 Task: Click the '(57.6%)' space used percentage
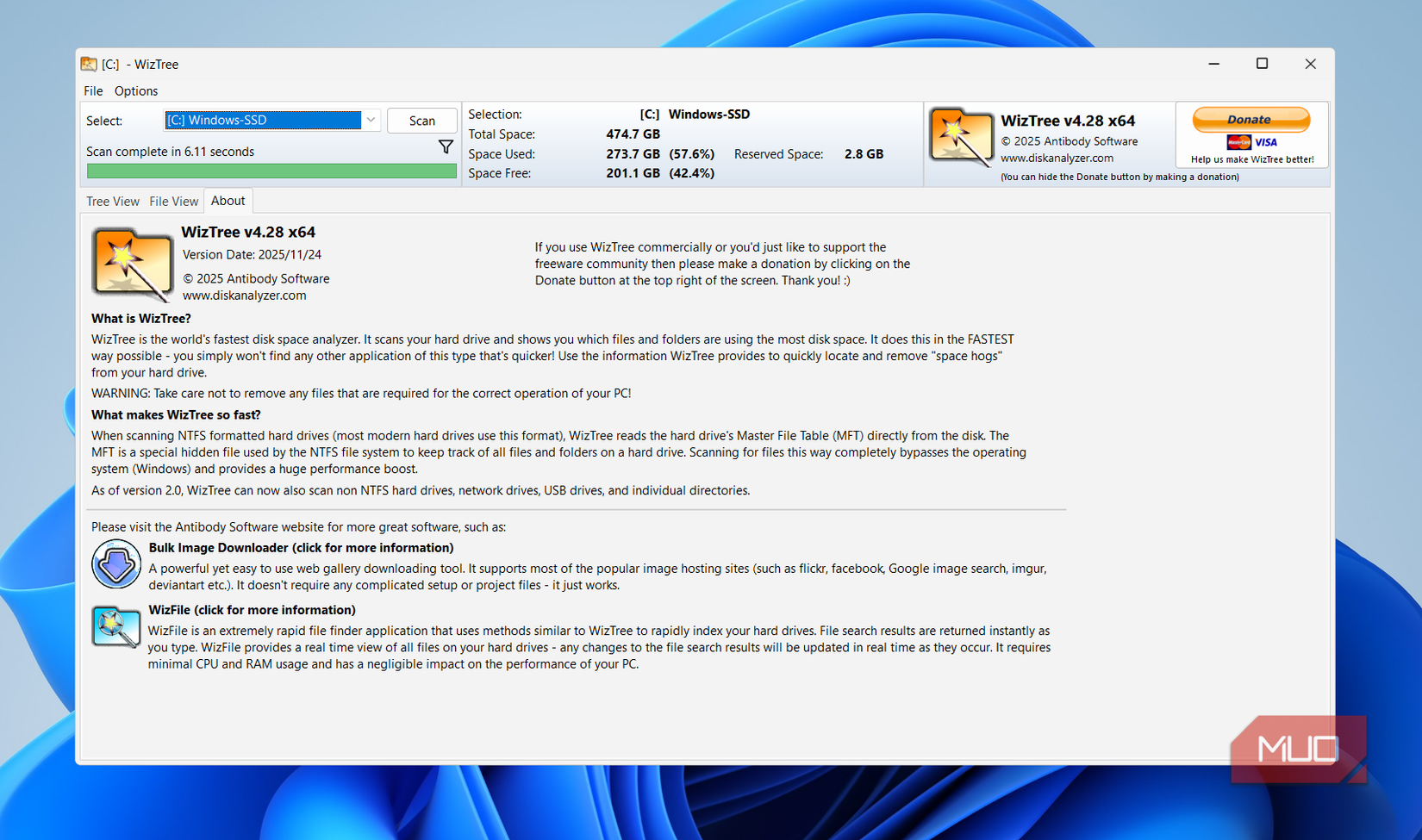[x=692, y=154]
